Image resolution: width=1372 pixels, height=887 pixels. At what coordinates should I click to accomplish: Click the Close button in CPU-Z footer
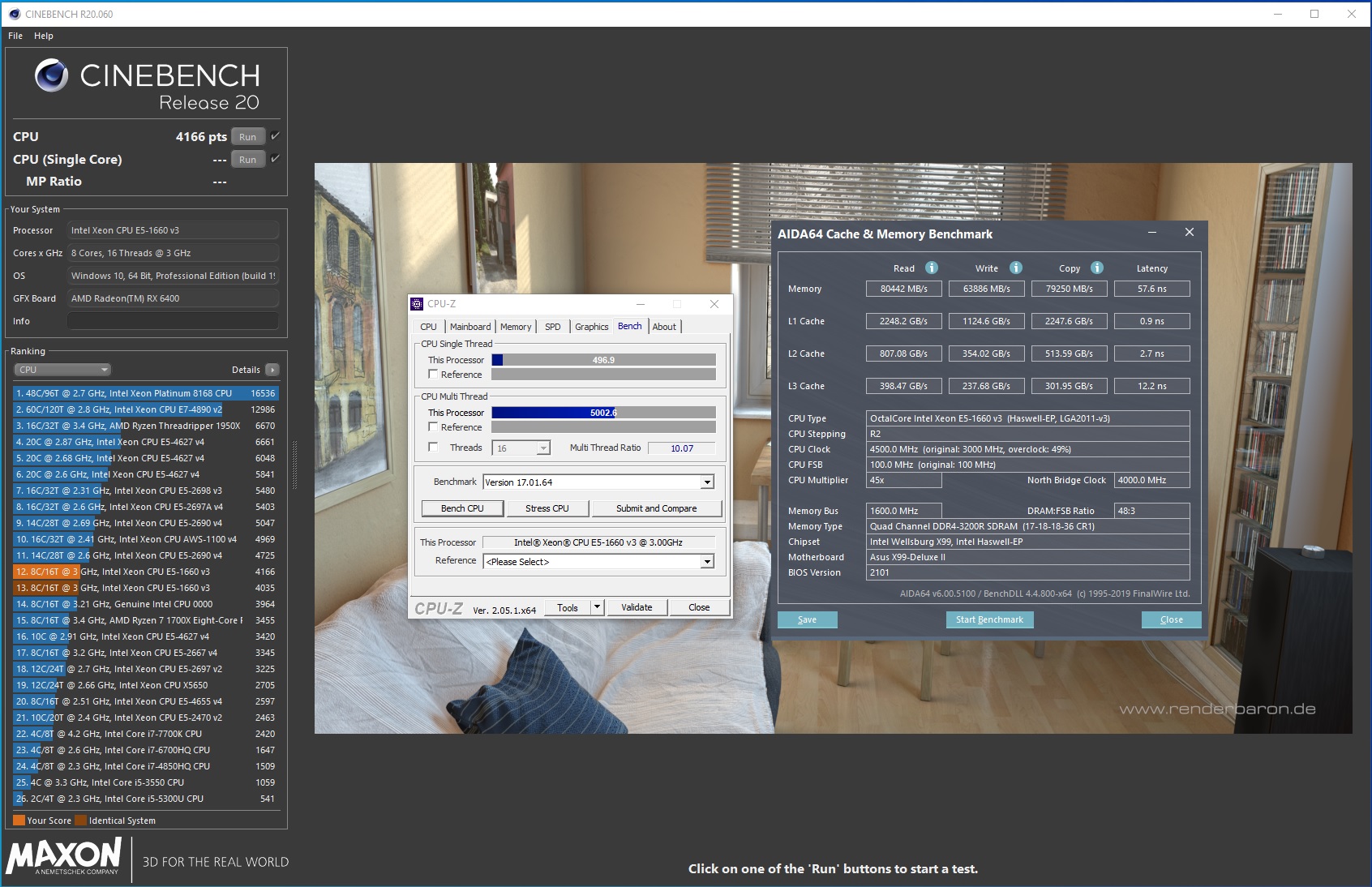(x=699, y=607)
